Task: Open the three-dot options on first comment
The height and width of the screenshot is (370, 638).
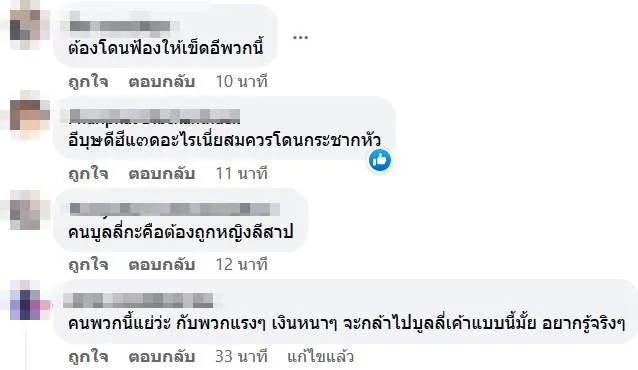Action: 300,37
